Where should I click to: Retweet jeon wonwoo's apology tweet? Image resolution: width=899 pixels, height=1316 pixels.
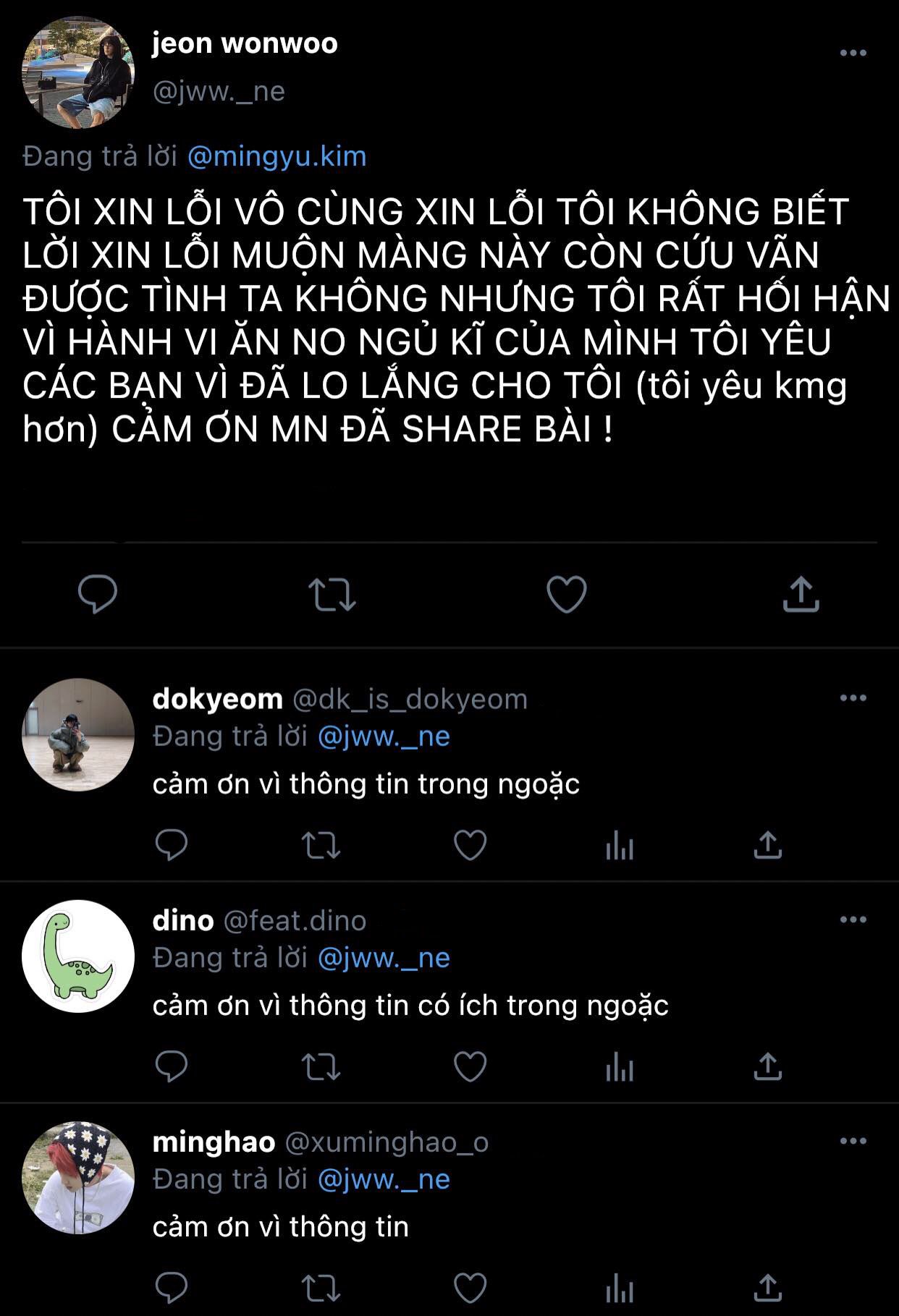tap(332, 595)
